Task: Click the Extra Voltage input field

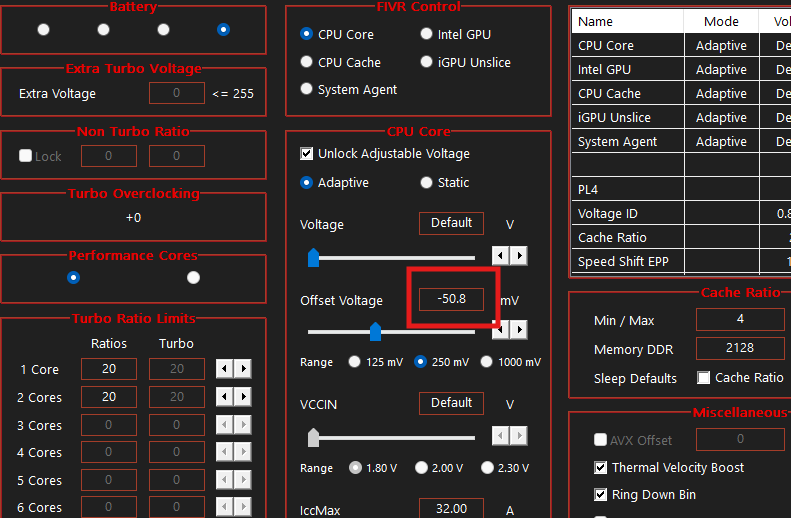Action: [177, 93]
